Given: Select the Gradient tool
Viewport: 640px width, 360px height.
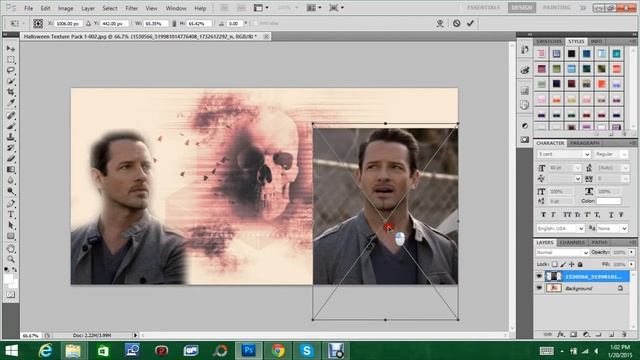Looking at the screenshot, I should (x=11, y=169).
